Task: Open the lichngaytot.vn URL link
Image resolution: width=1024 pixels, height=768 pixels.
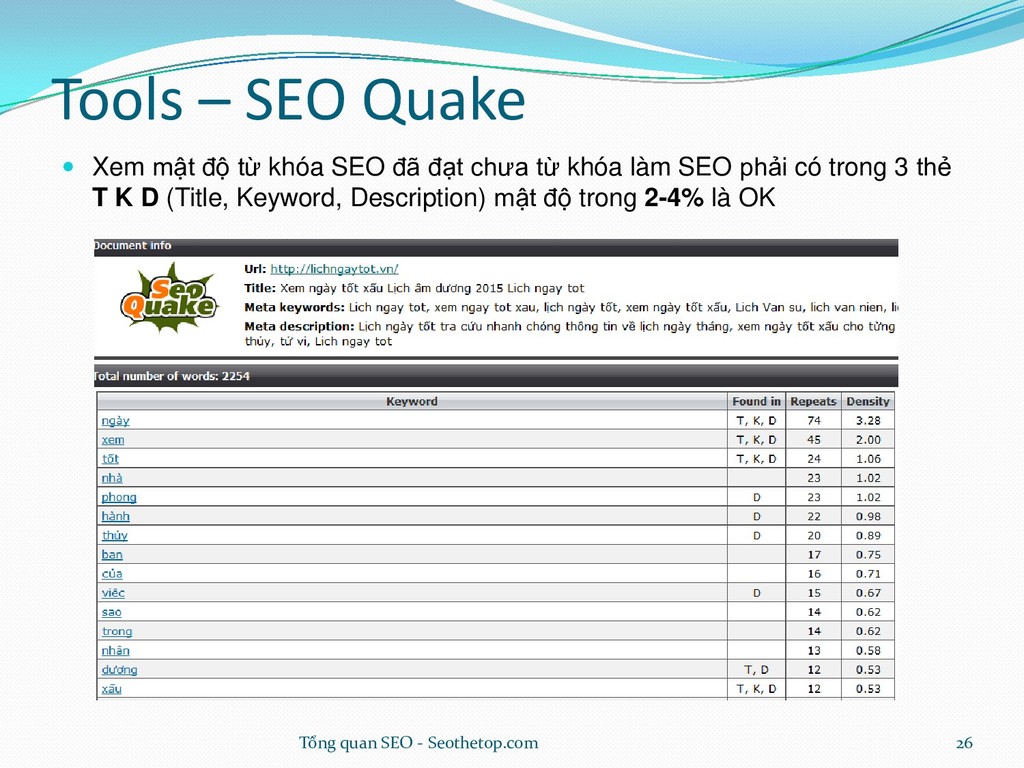Action: [334, 269]
